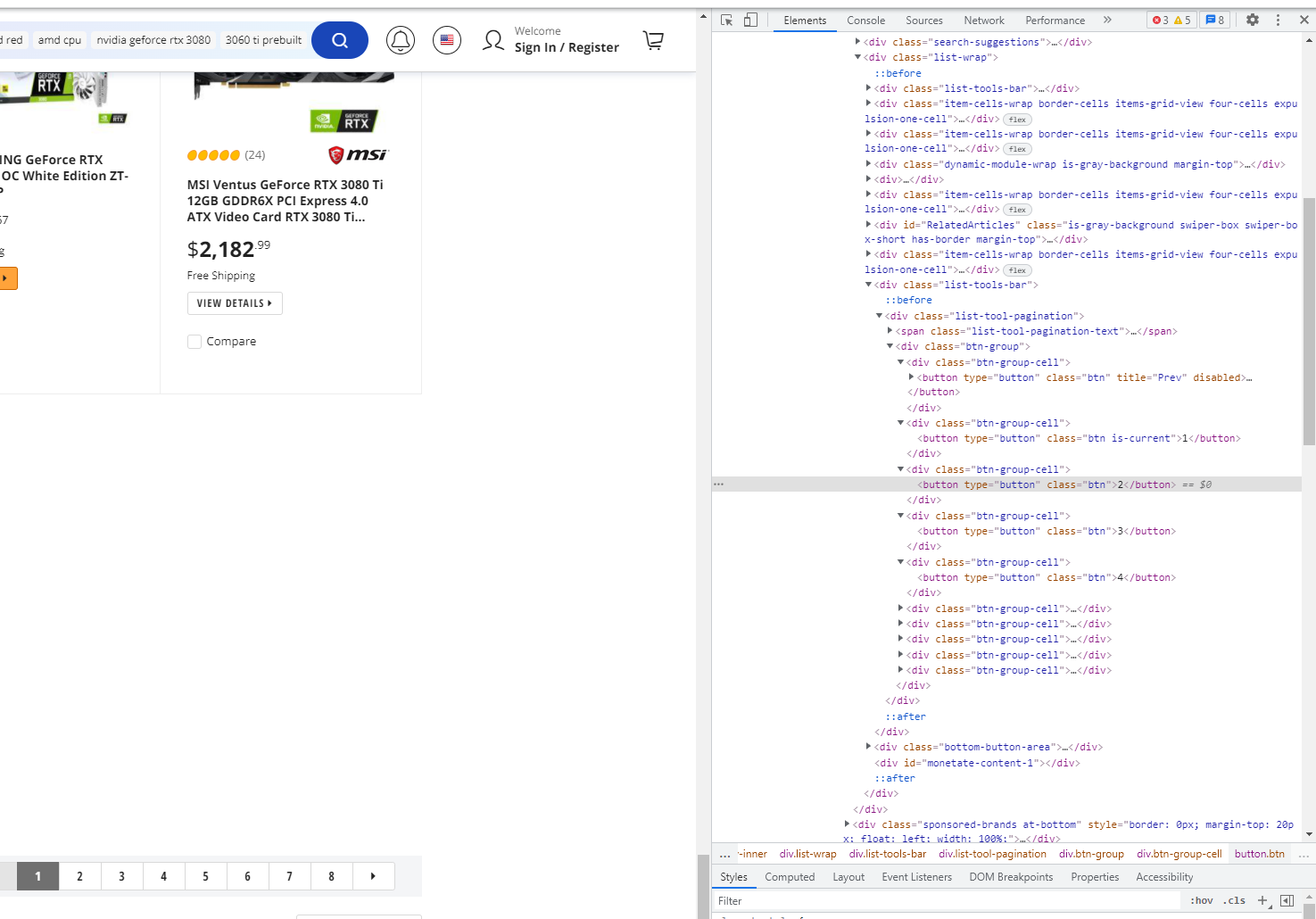
Task: Click the user profile icon
Action: pyautogui.click(x=493, y=40)
